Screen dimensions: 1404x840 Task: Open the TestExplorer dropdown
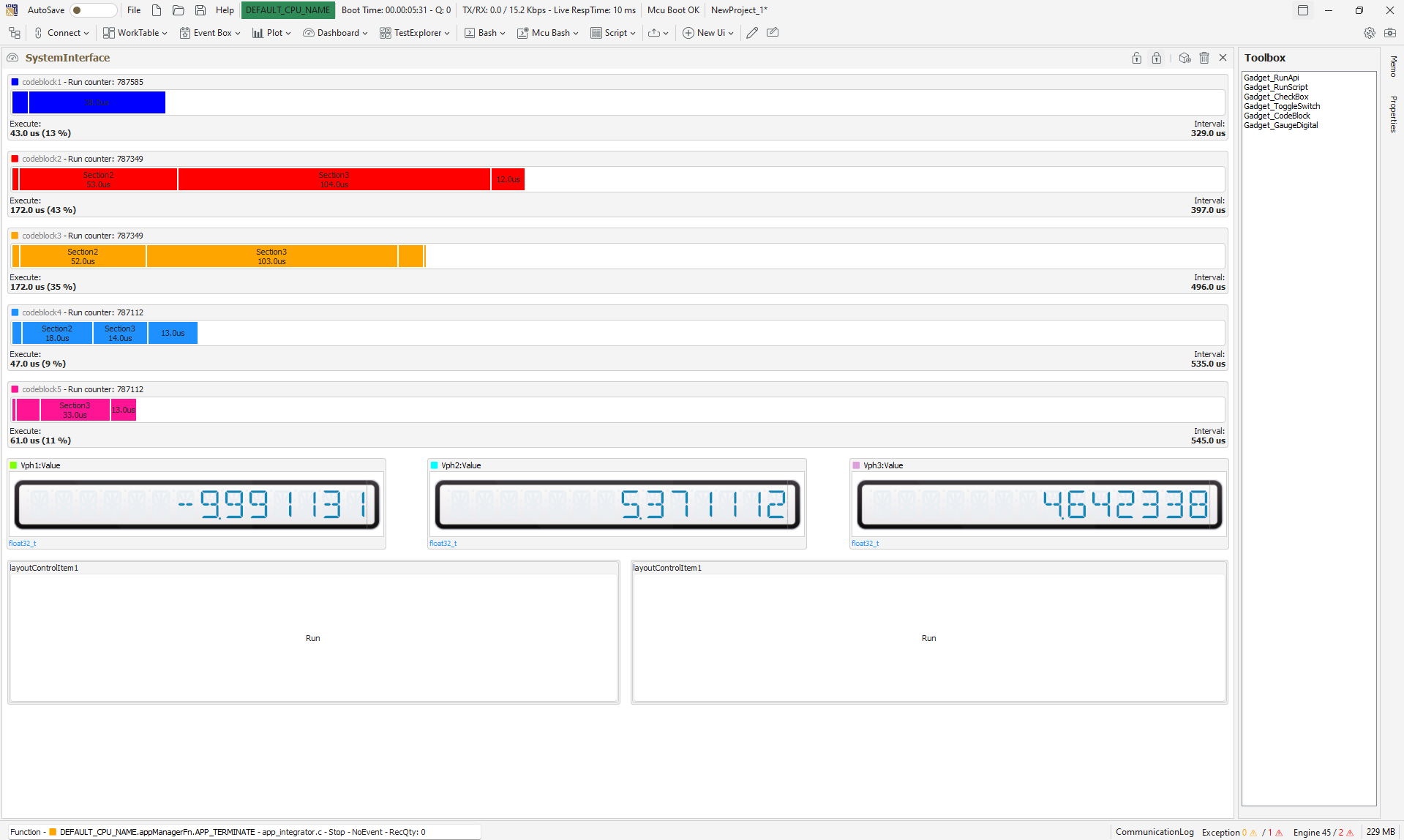[415, 33]
